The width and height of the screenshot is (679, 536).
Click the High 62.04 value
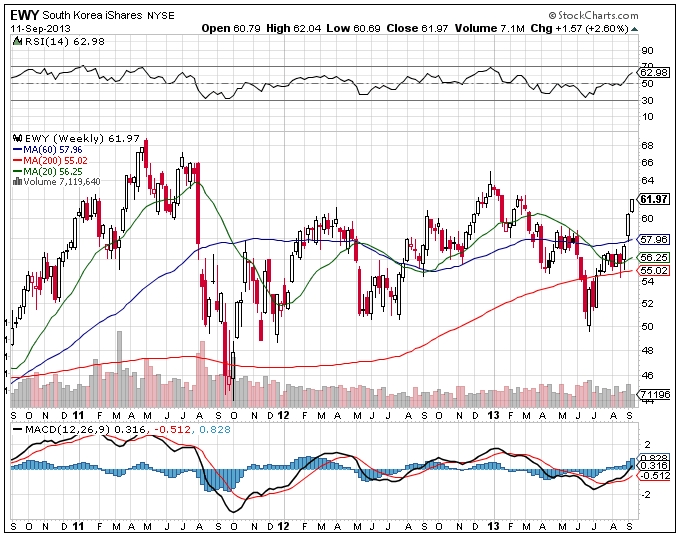pyautogui.click(x=294, y=29)
